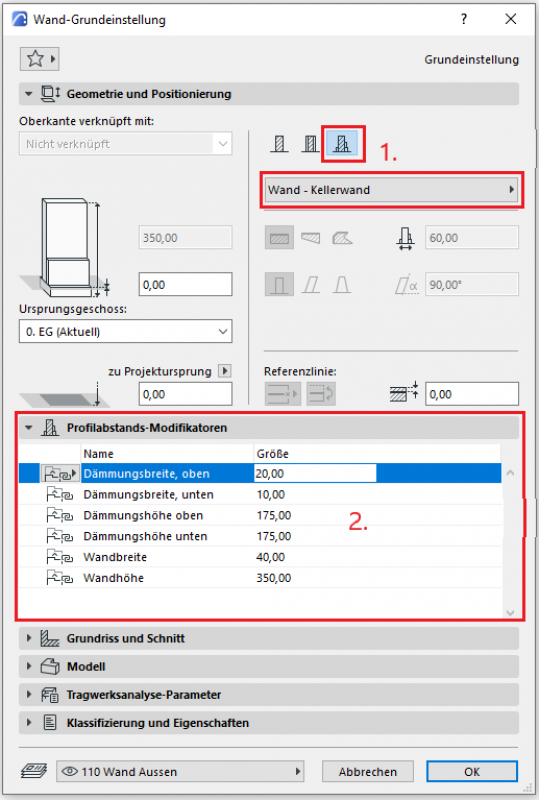Screen dimensions: 539x800
Task: Collapse the Geometrie und Positionierung panel
Action: (29, 94)
